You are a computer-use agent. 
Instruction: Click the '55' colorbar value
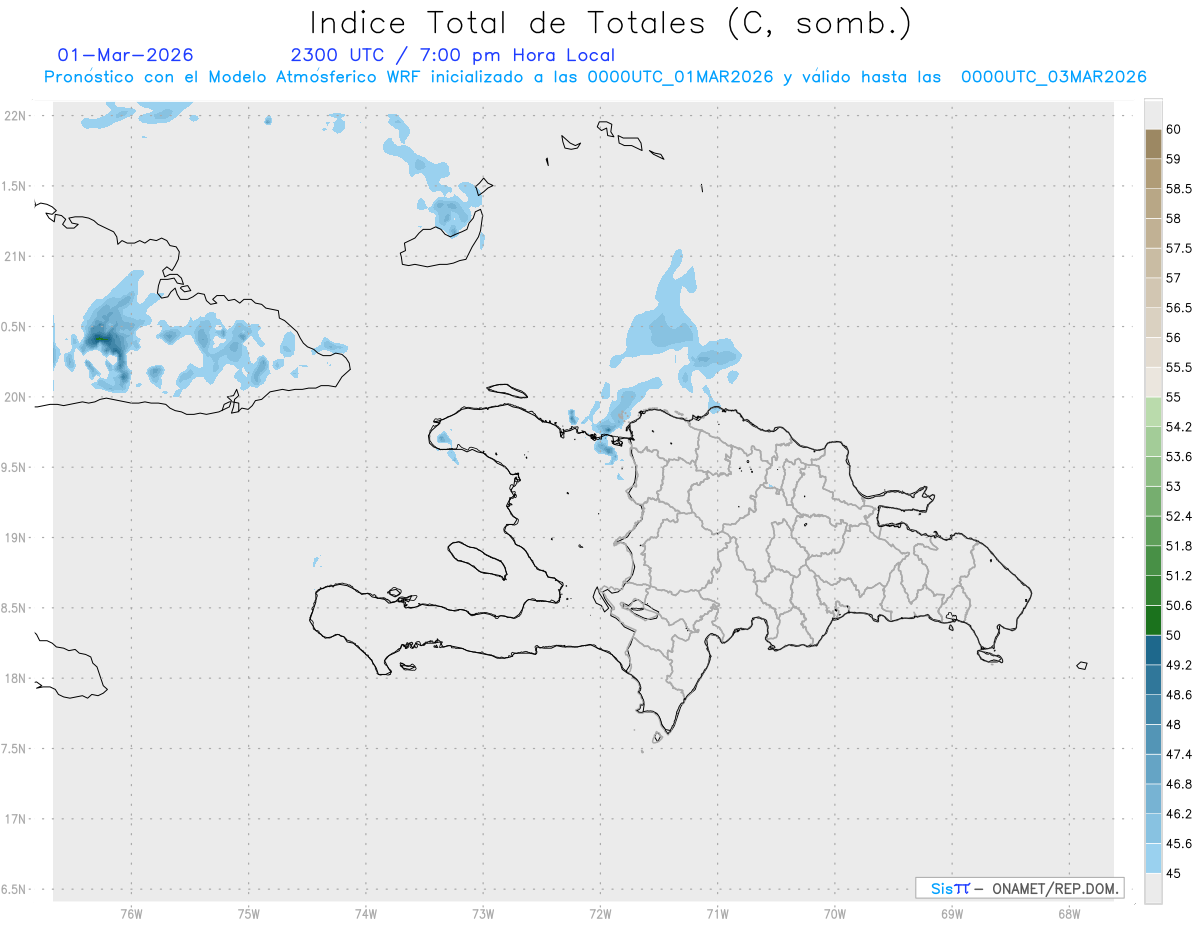[x=1173, y=397]
